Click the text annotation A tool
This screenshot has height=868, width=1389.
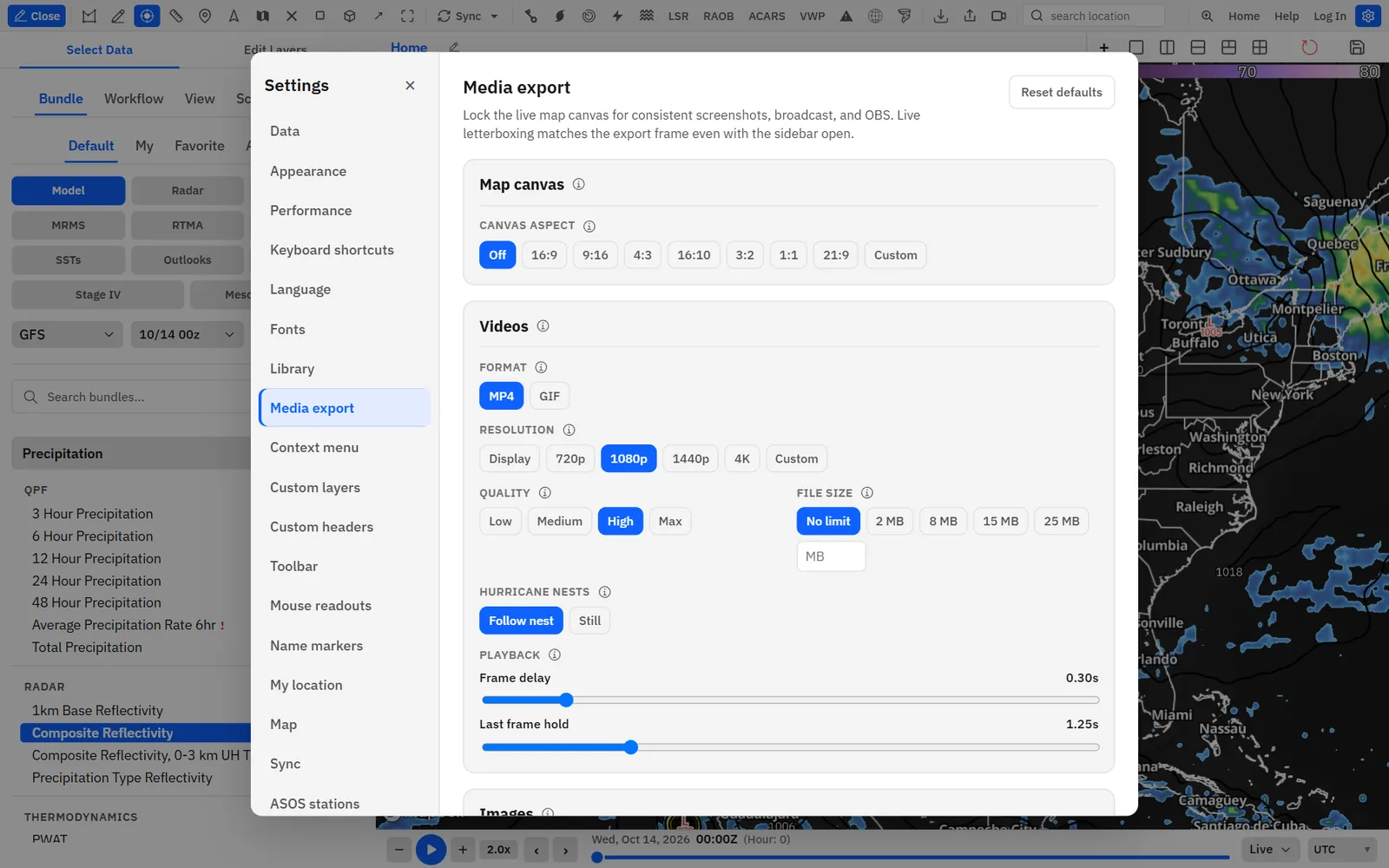(x=234, y=16)
